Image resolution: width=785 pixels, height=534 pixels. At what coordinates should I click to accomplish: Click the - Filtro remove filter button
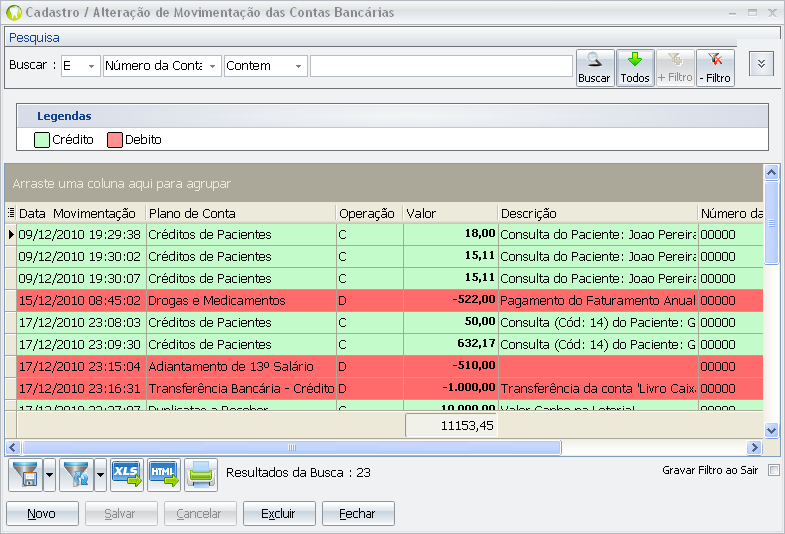pyautogui.click(x=715, y=68)
